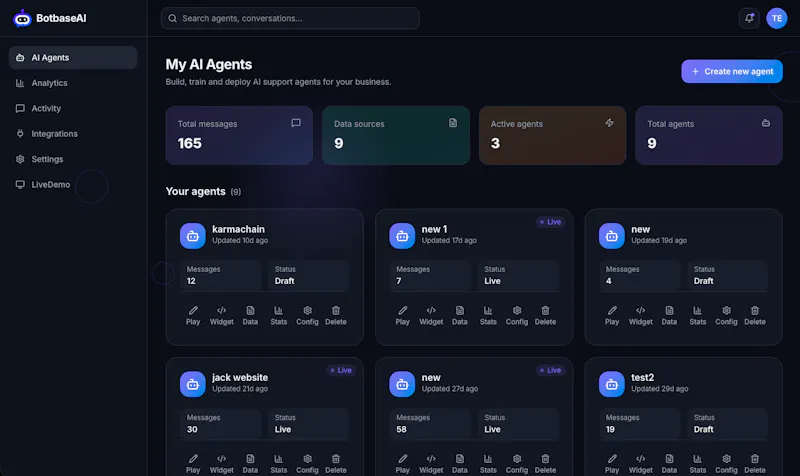800x476 pixels.
Task: Click the Total messages stat card
Action: click(x=239, y=135)
